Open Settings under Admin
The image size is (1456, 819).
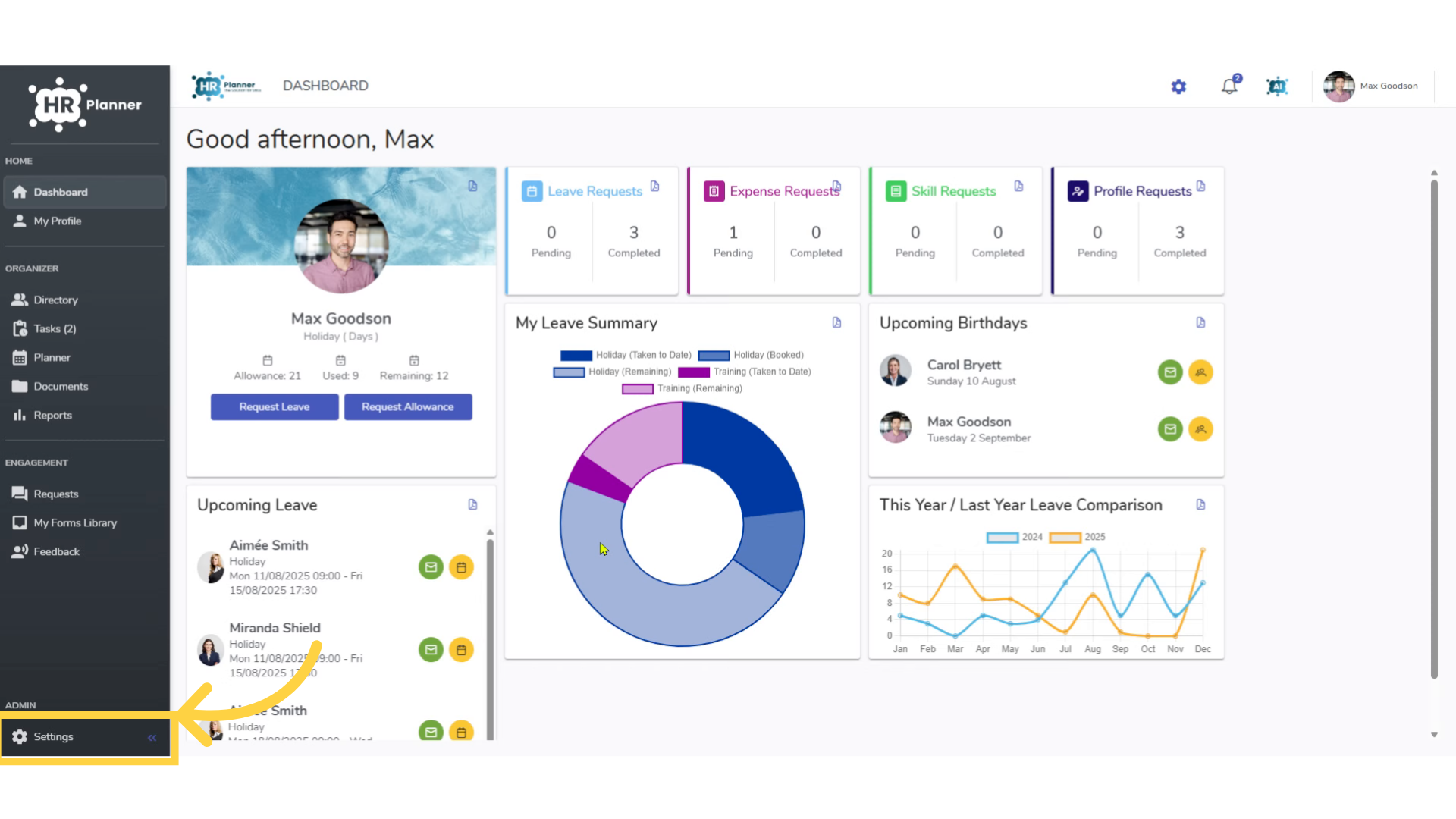84,737
